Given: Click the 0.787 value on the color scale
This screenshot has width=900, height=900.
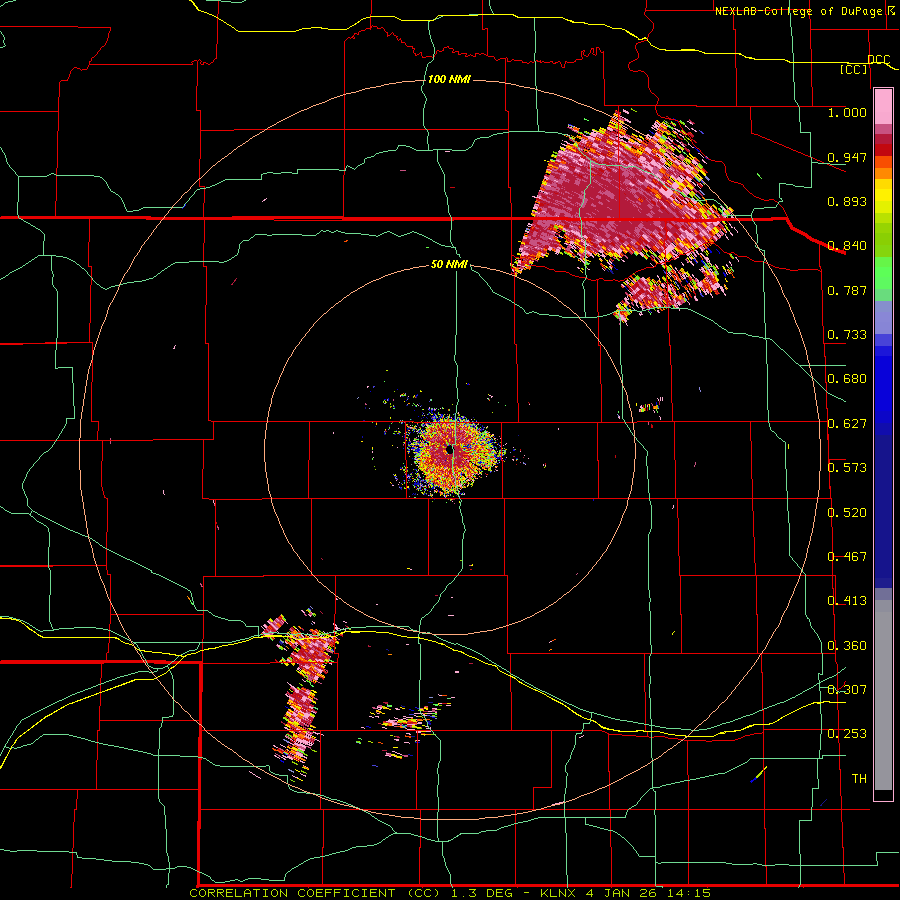Looking at the screenshot, I should click(x=847, y=290).
